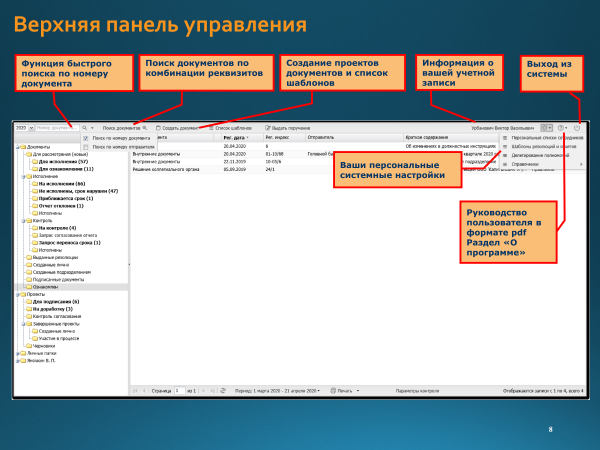Image resolution: width=600 pixels, height=450 pixels.
Task: Open the Справочники submenu
Action: click(x=540, y=164)
